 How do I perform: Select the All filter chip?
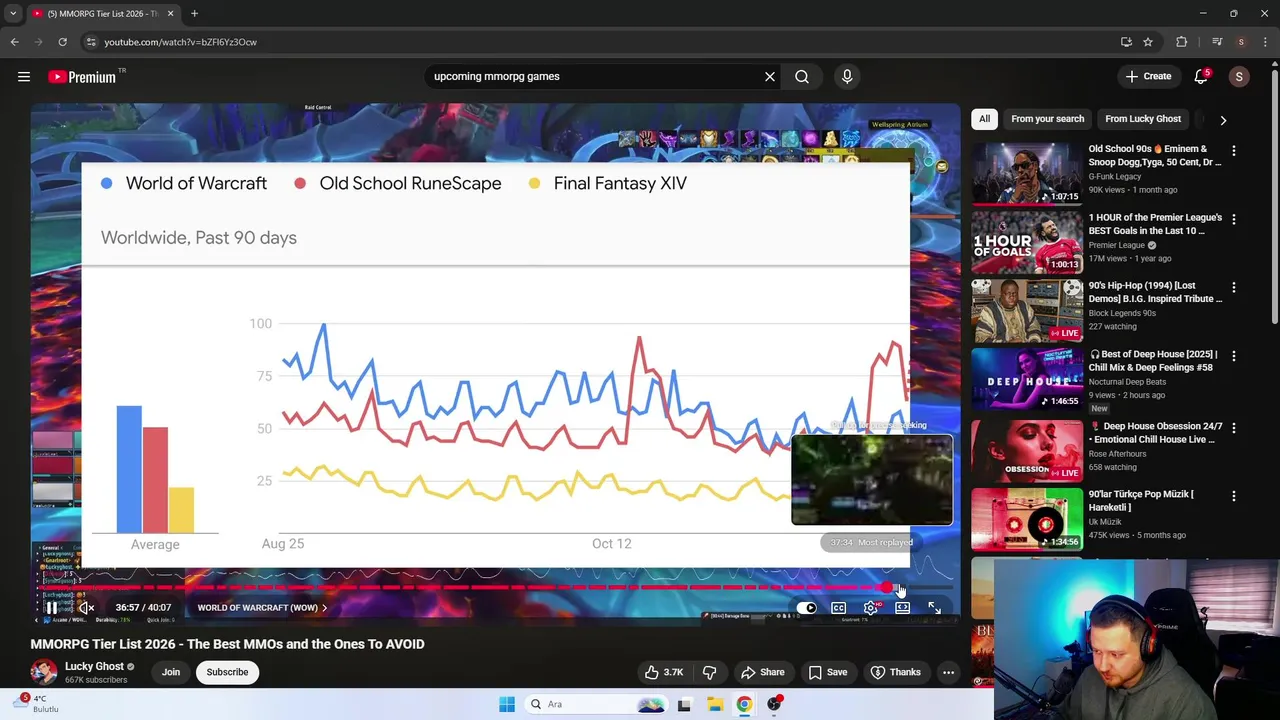[984, 119]
